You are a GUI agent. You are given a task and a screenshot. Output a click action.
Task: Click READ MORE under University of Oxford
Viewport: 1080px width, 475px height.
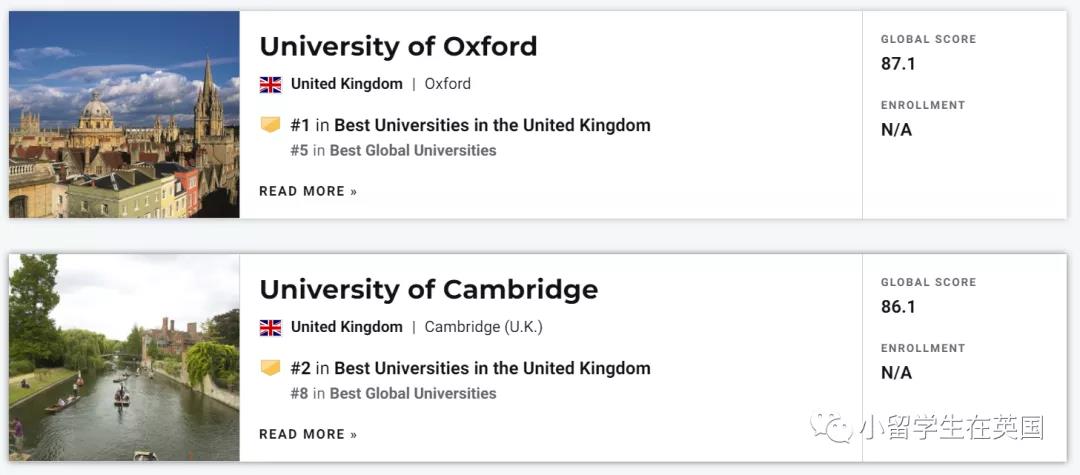(308, 191)
